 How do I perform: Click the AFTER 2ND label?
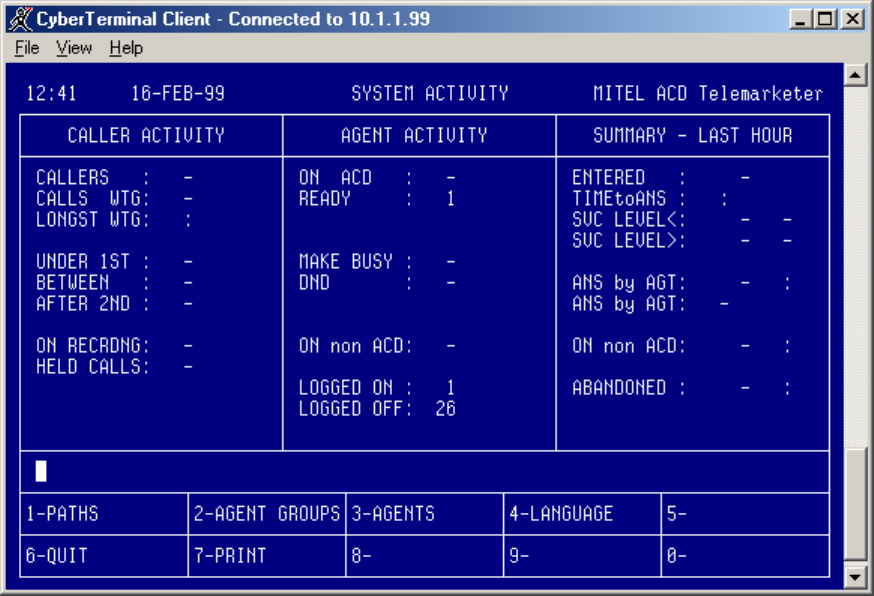pos(83,304)
